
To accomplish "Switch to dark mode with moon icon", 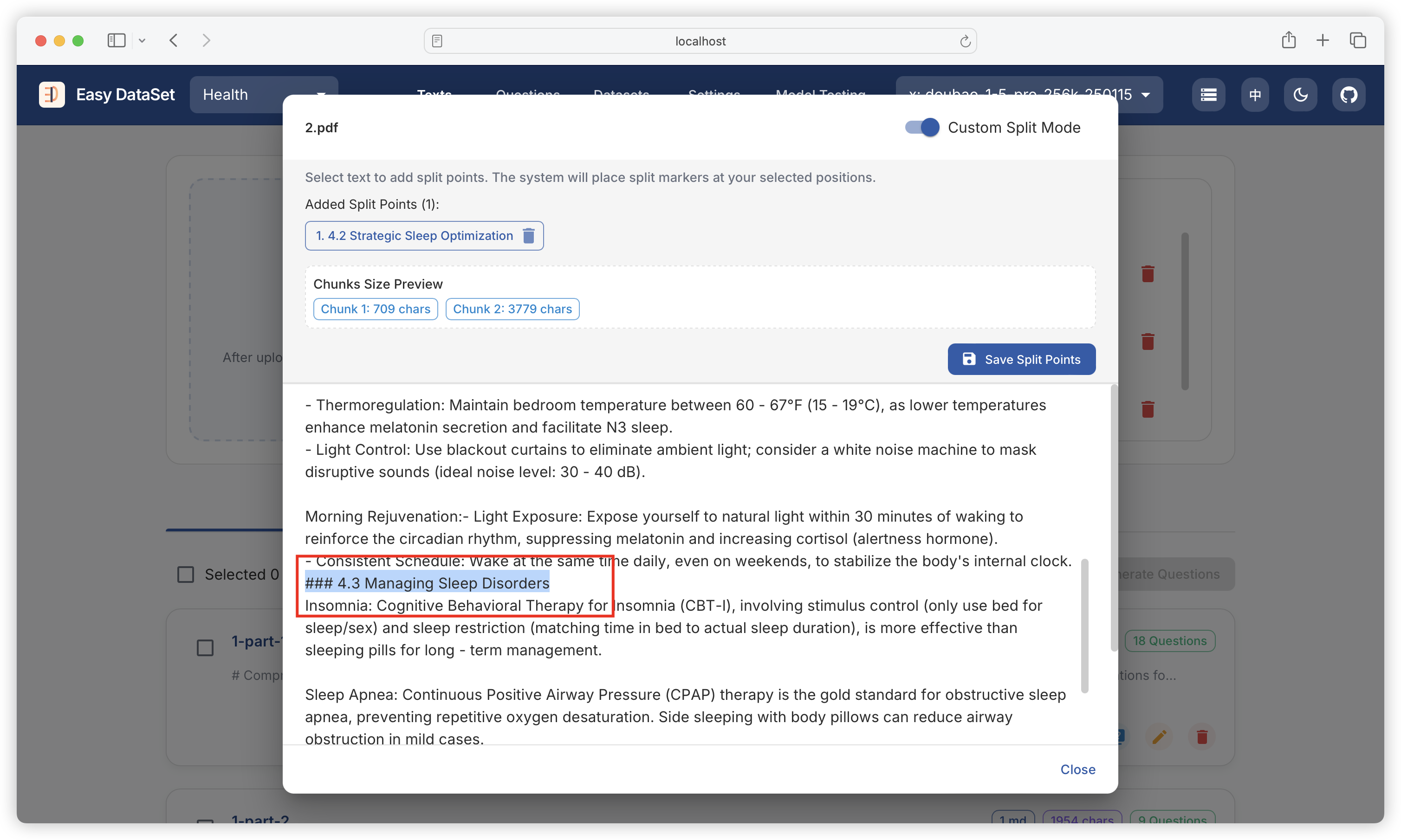I will tap(1300, 95).
